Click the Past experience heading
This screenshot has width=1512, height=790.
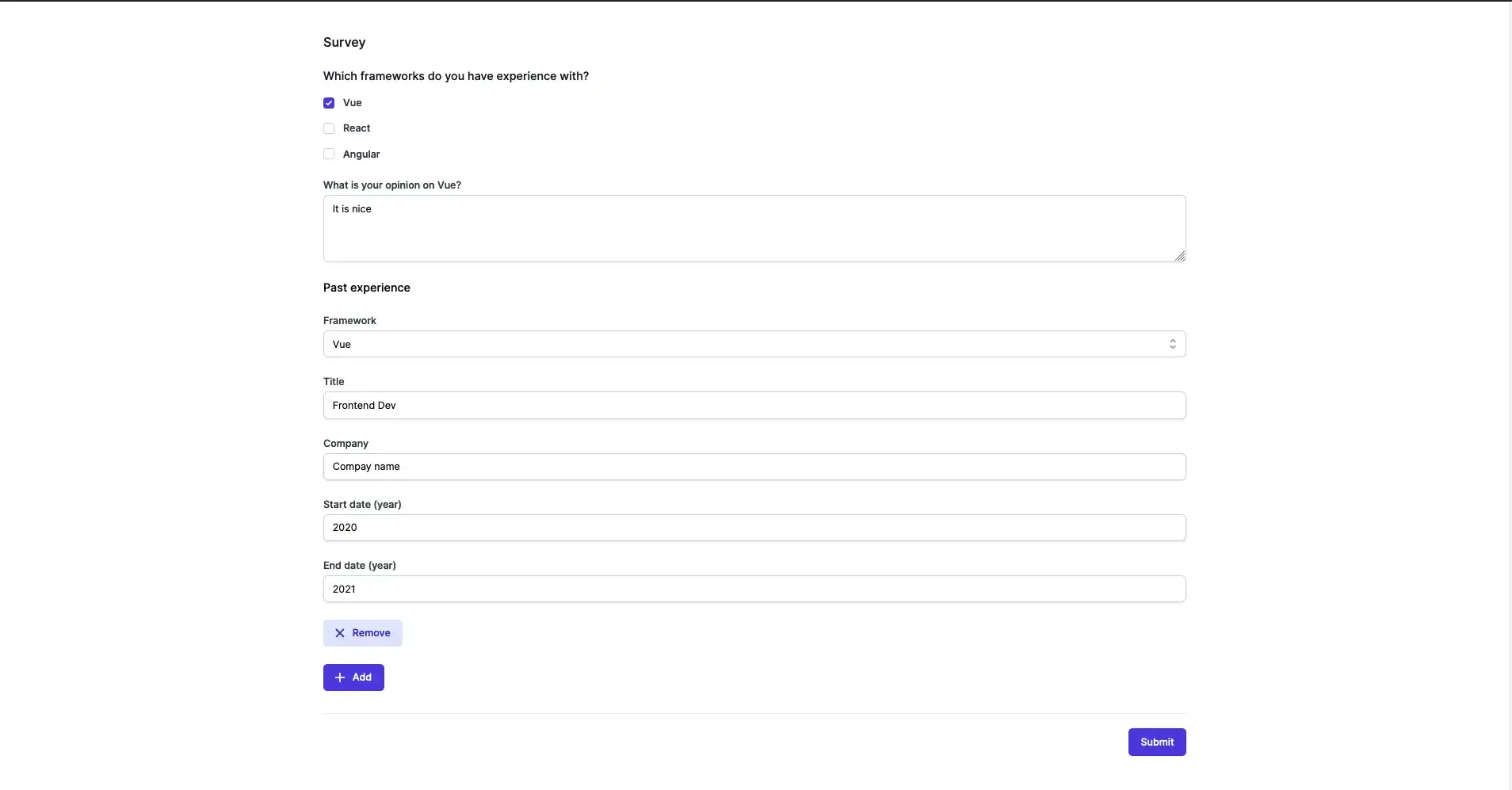pos(367,288)
